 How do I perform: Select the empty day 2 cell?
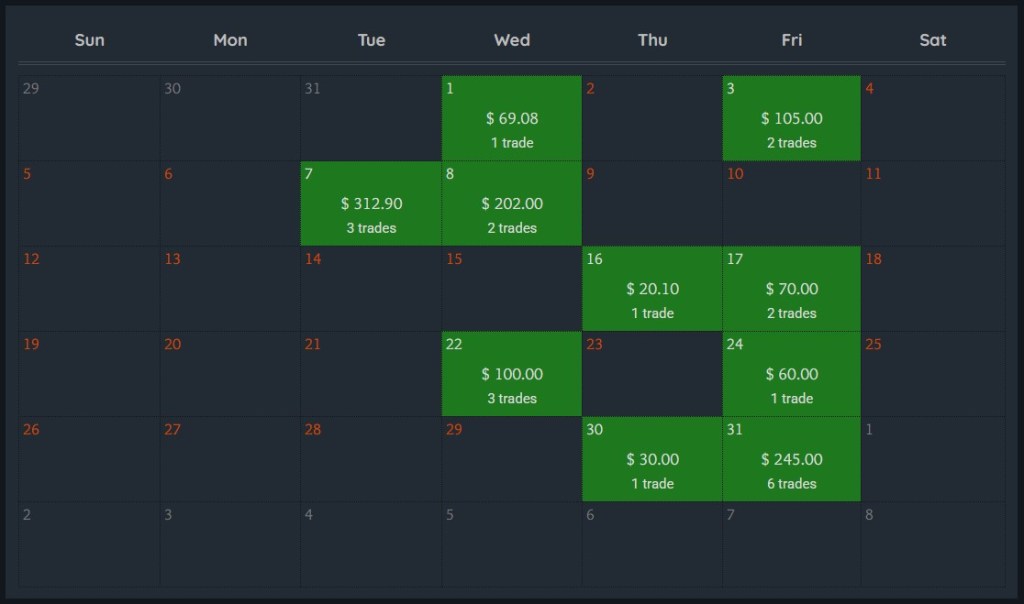coord(652,118)
